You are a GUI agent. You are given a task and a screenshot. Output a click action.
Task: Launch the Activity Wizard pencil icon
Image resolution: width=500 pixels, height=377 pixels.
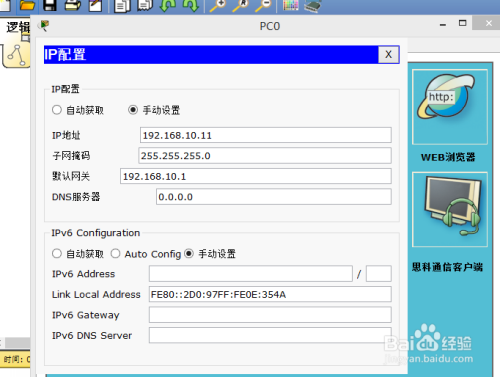pos(95,5)
